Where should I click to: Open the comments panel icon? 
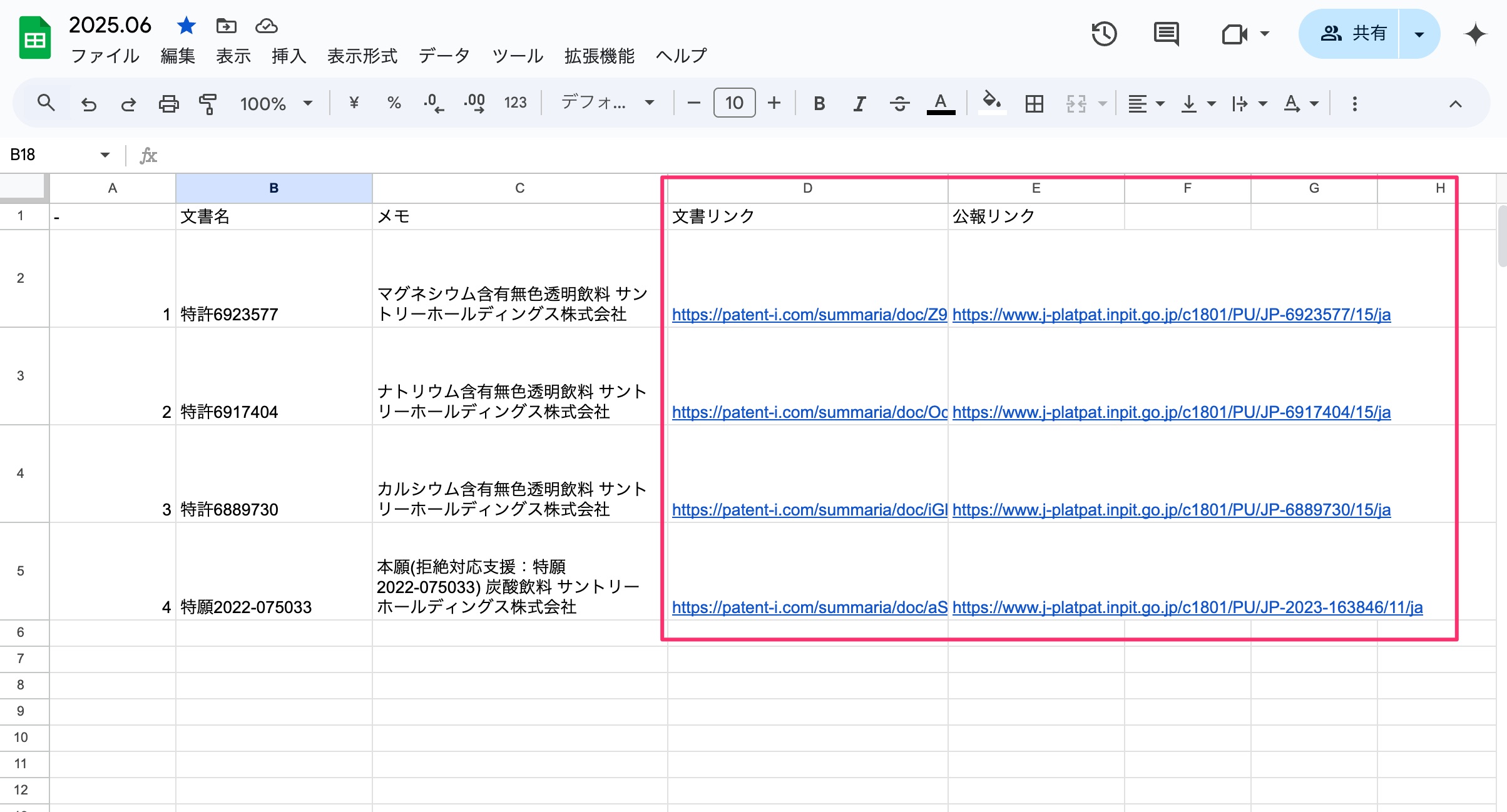(1166, 34)
